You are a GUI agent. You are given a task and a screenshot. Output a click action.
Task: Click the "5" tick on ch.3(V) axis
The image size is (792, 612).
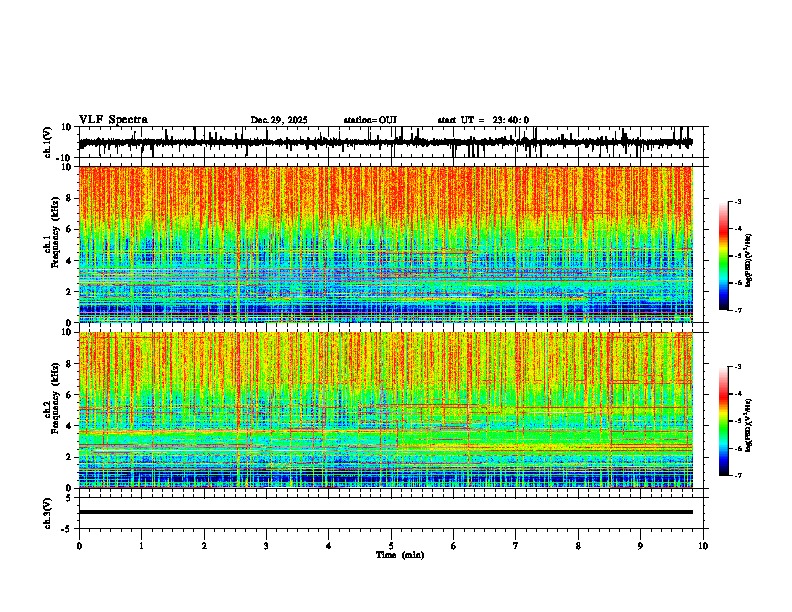pyautogui.click(x=70, y=498)
